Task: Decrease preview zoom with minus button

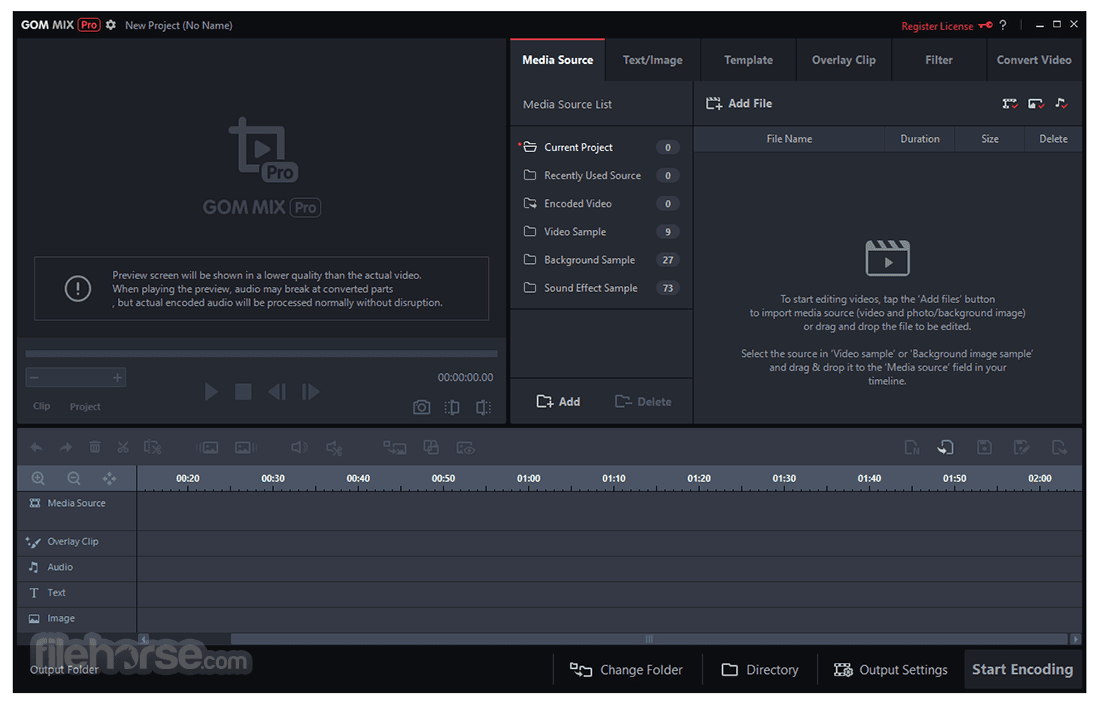Action: click(34, 377)
